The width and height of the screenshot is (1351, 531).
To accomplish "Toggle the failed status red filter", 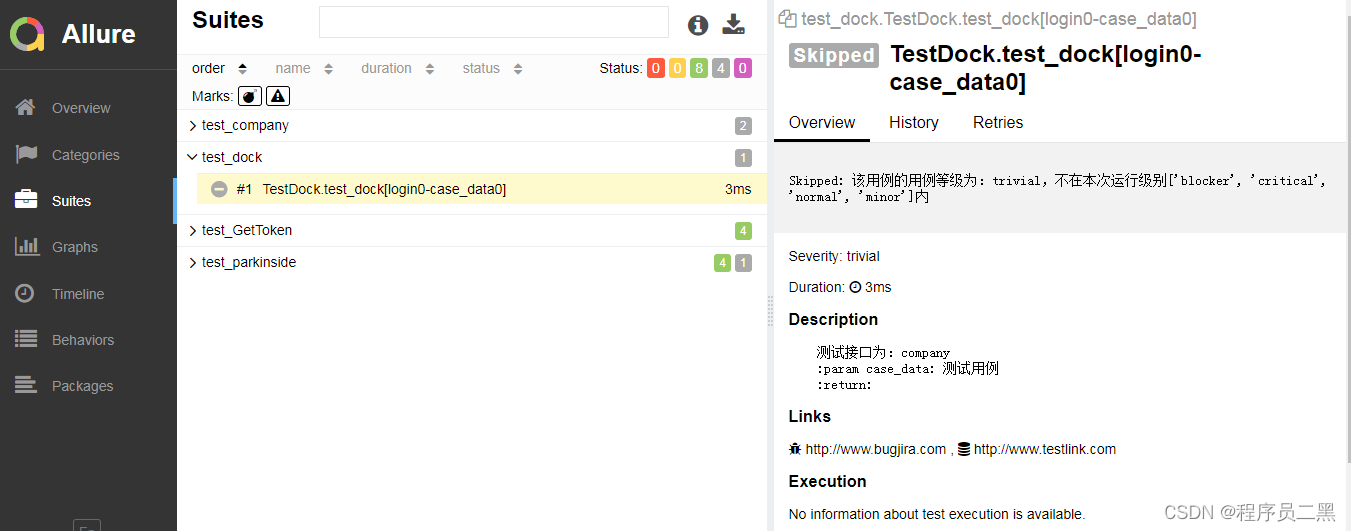I will tap(656, 68).
